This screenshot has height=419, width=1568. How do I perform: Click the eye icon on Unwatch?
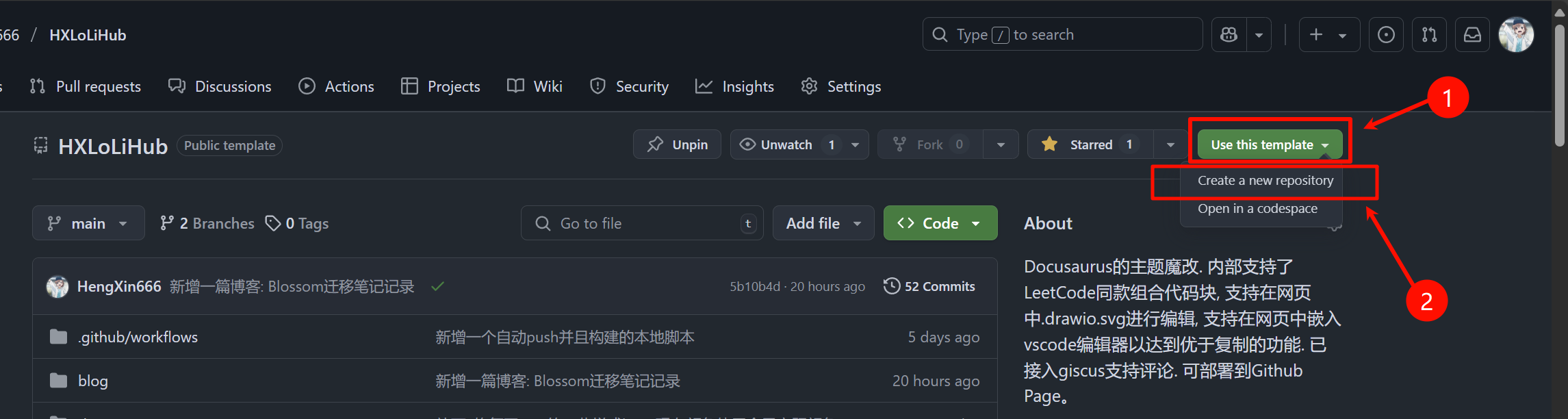click(x=748, y=144)
